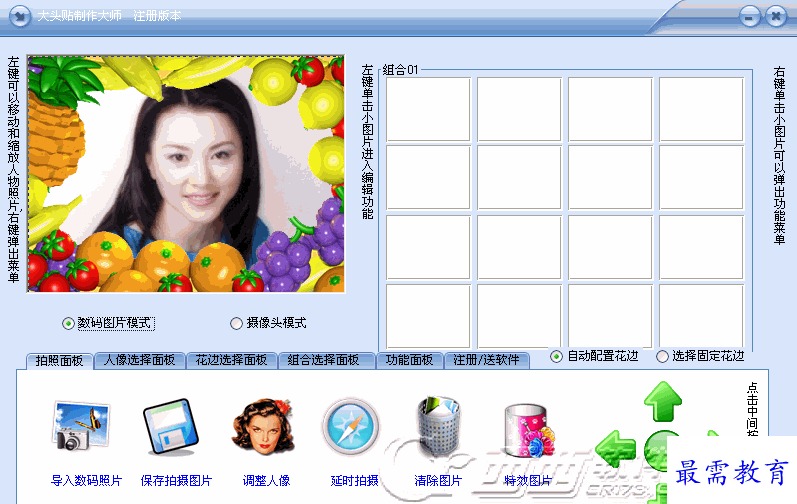The width and height of the screenshot is (797, 504).
Task: Open 功能面板 tab
Action: click(410, 360)
